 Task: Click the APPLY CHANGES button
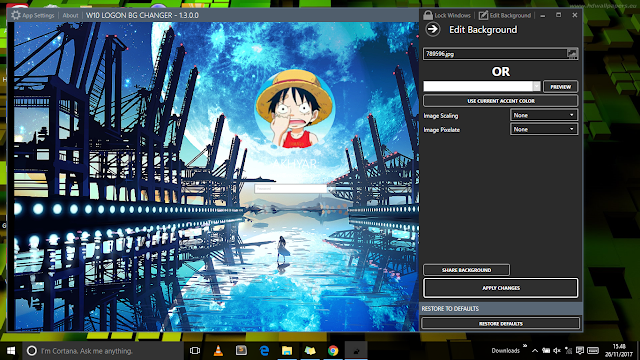pos(500,288)
